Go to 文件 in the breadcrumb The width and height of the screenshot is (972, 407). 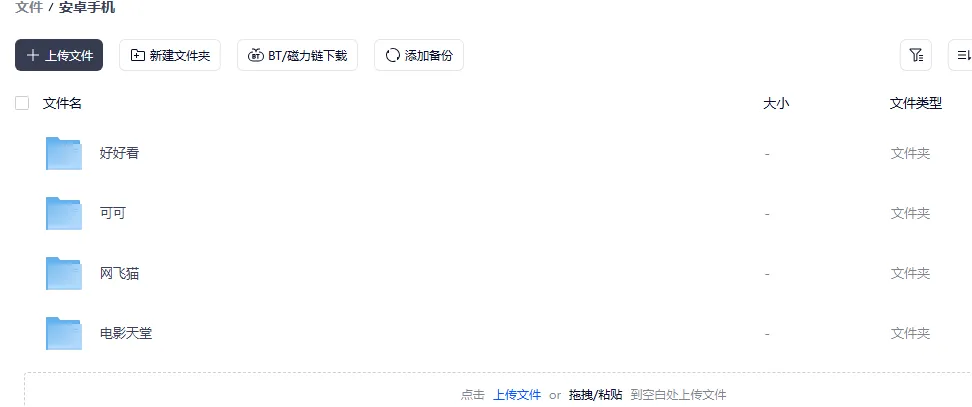pos(29,7)
